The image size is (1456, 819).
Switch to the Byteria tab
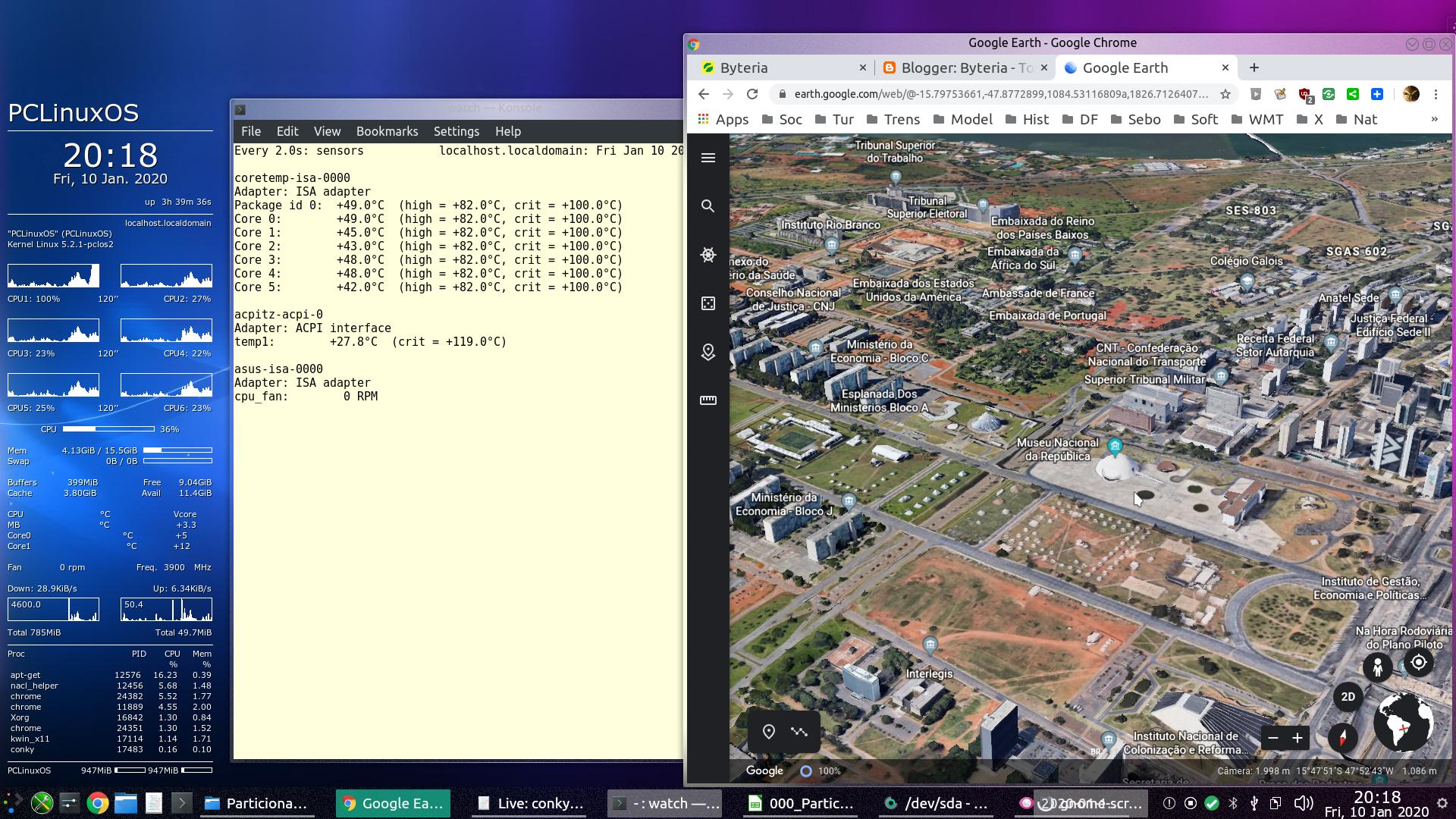pos(782,67)
